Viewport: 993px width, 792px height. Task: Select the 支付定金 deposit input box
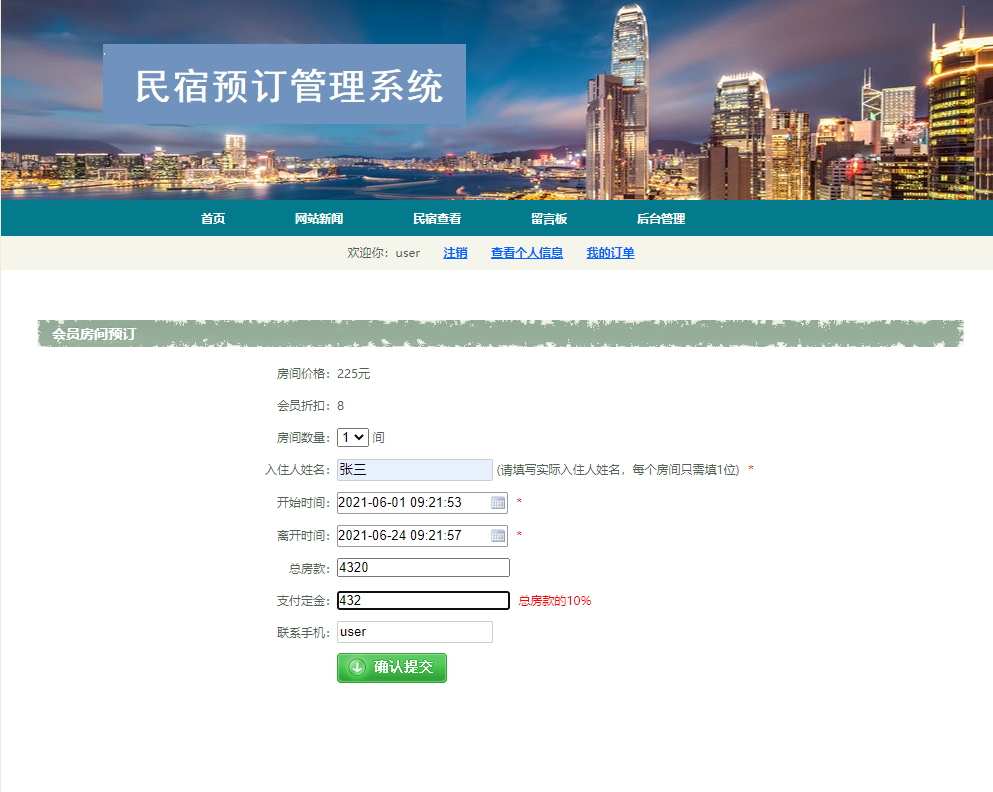[x=422, y=600]
